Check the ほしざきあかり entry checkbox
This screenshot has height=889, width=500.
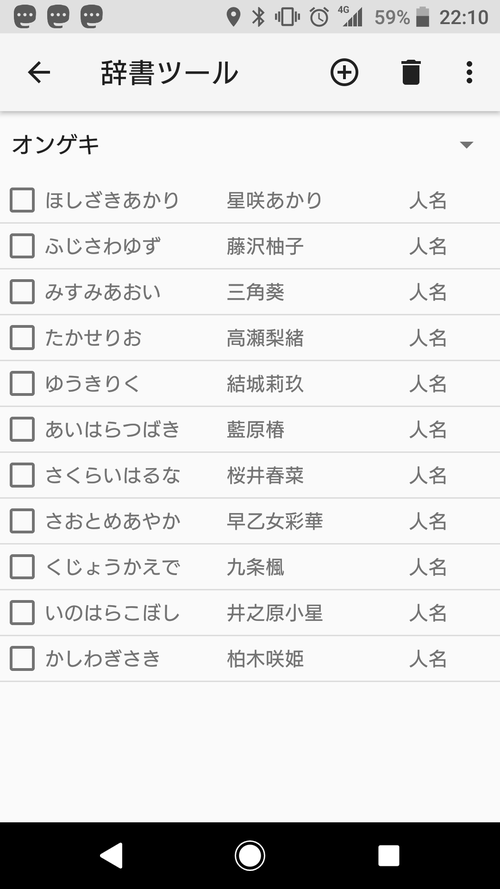(22, 200)
